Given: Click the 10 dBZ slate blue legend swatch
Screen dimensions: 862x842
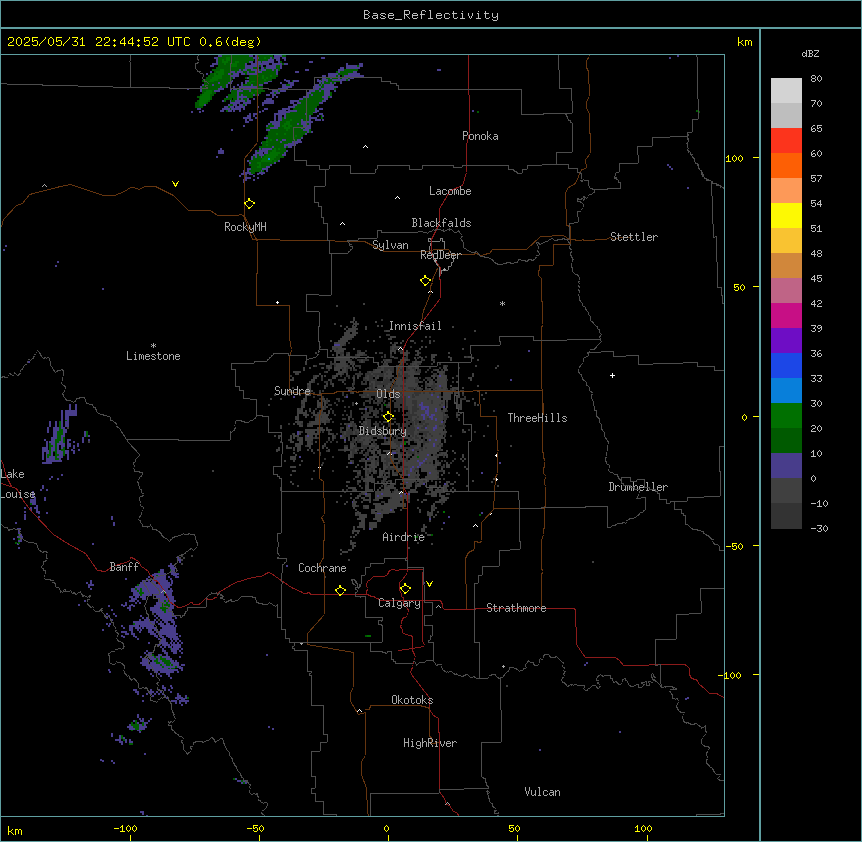Looking at the screenshot, I should click(x=786, y=466).
